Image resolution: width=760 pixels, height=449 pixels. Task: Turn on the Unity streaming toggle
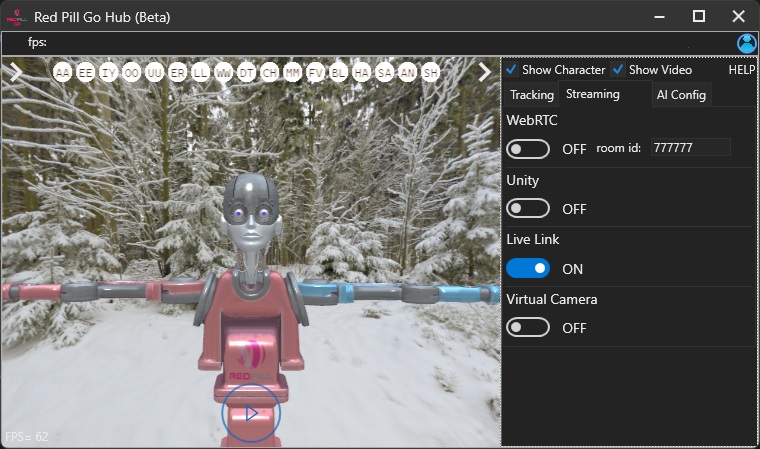528,209
